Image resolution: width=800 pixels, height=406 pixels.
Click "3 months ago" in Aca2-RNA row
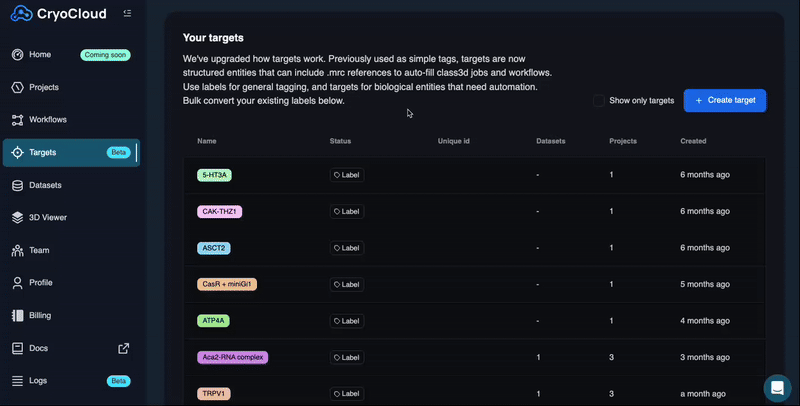click(705, 357)
